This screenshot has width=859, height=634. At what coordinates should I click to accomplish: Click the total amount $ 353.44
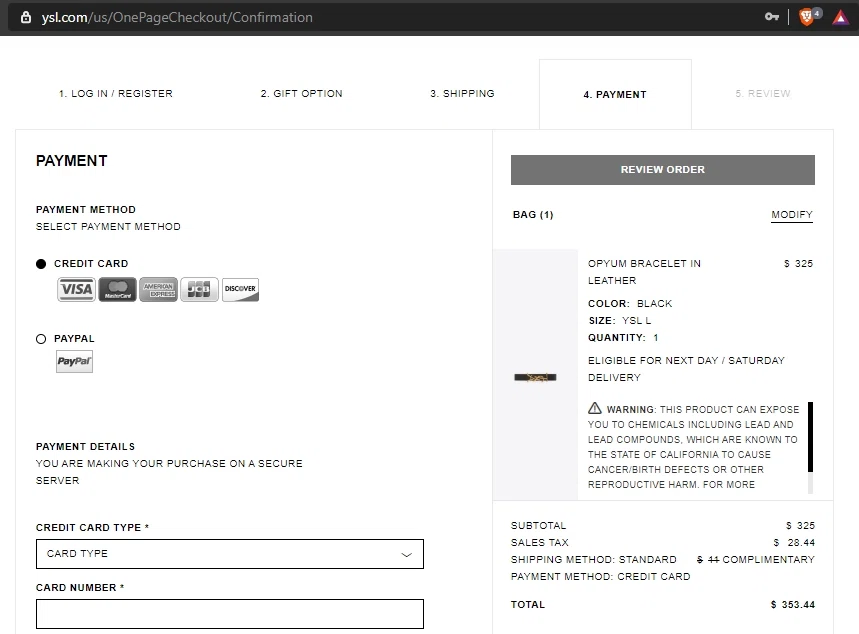(792, 604)
